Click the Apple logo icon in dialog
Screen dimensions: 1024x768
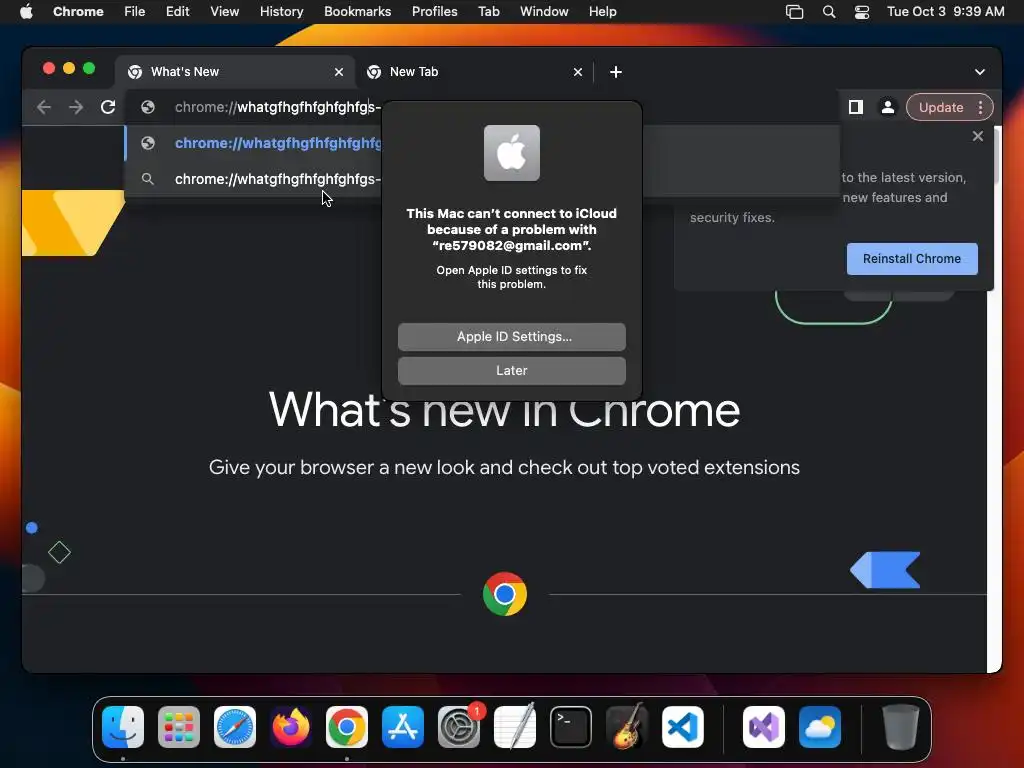tap(511, 153)
